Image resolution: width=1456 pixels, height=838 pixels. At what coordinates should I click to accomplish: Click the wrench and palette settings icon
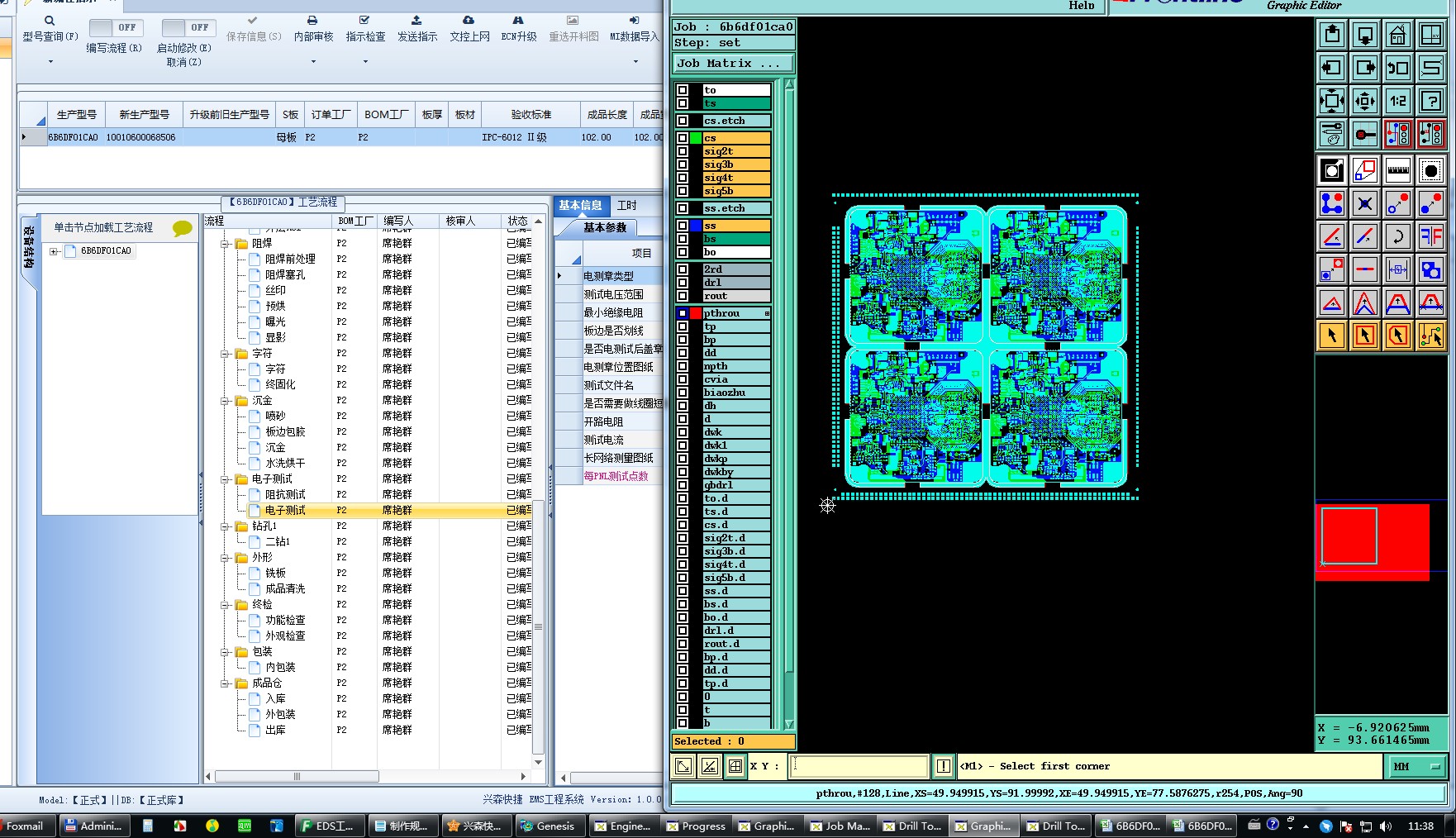pos(1332,134)
